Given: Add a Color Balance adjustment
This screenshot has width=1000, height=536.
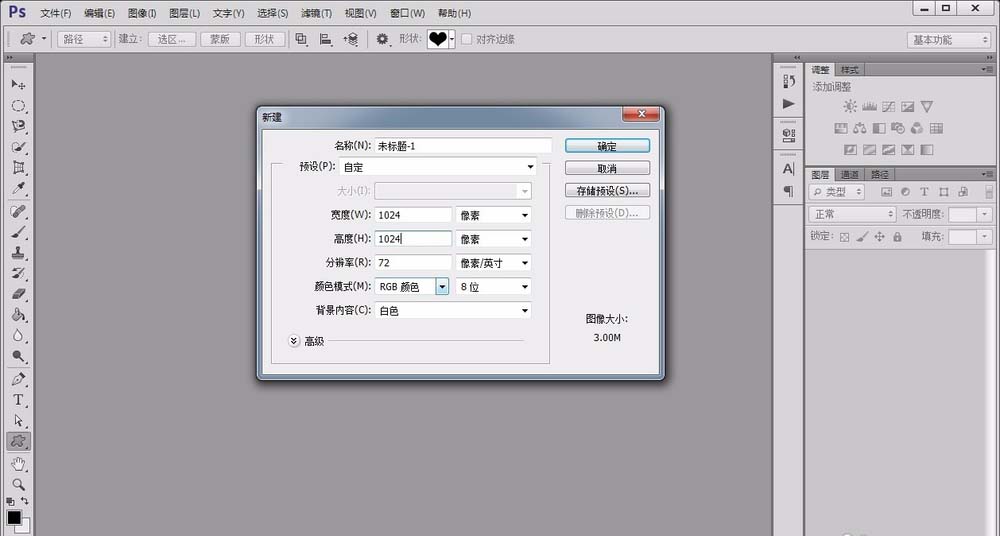Looking at the screenshot, I should pyautogui.click(x=860, y=128).
